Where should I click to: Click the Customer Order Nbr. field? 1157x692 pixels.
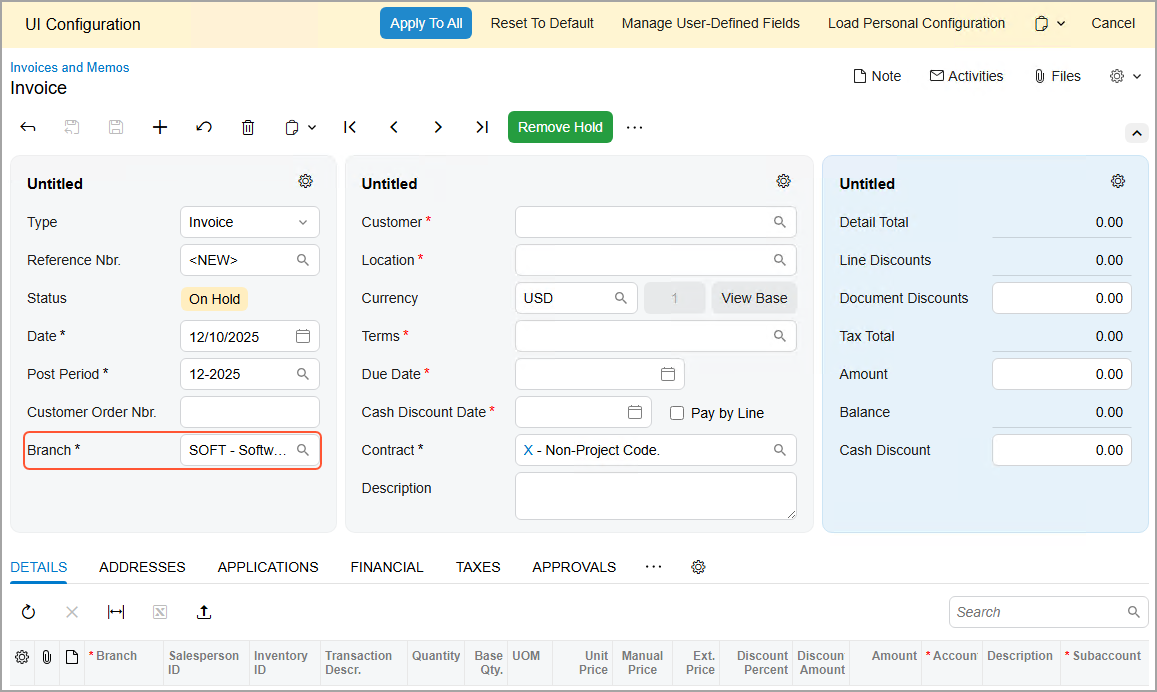249,412
